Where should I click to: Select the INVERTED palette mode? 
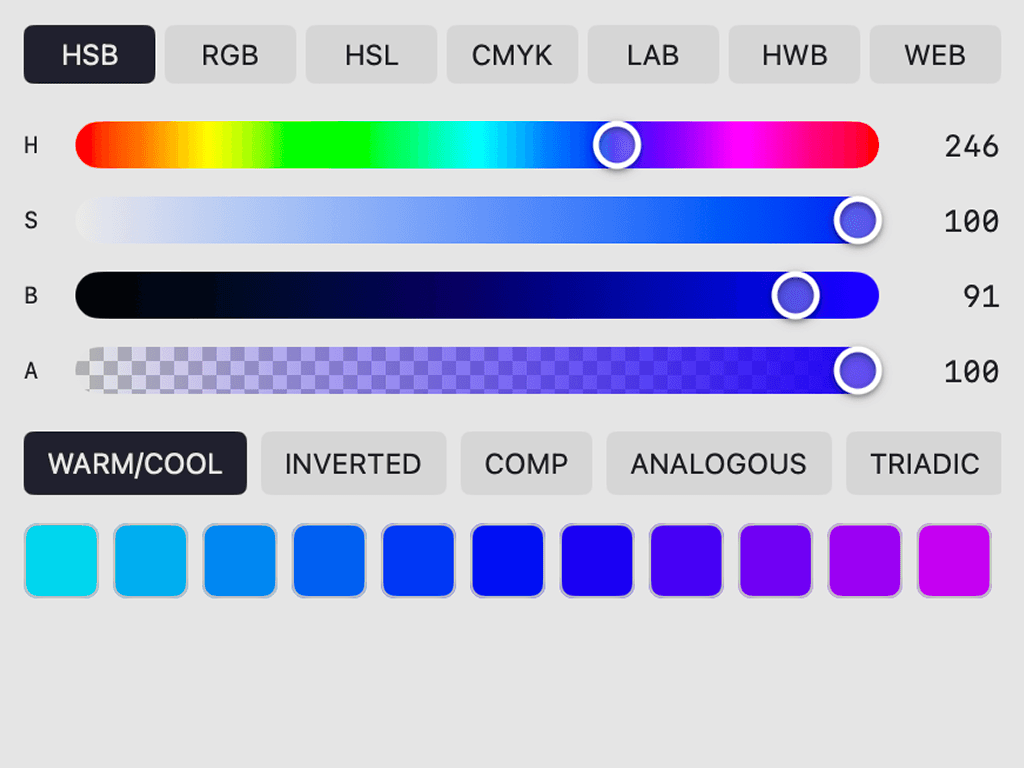point(353,463)
